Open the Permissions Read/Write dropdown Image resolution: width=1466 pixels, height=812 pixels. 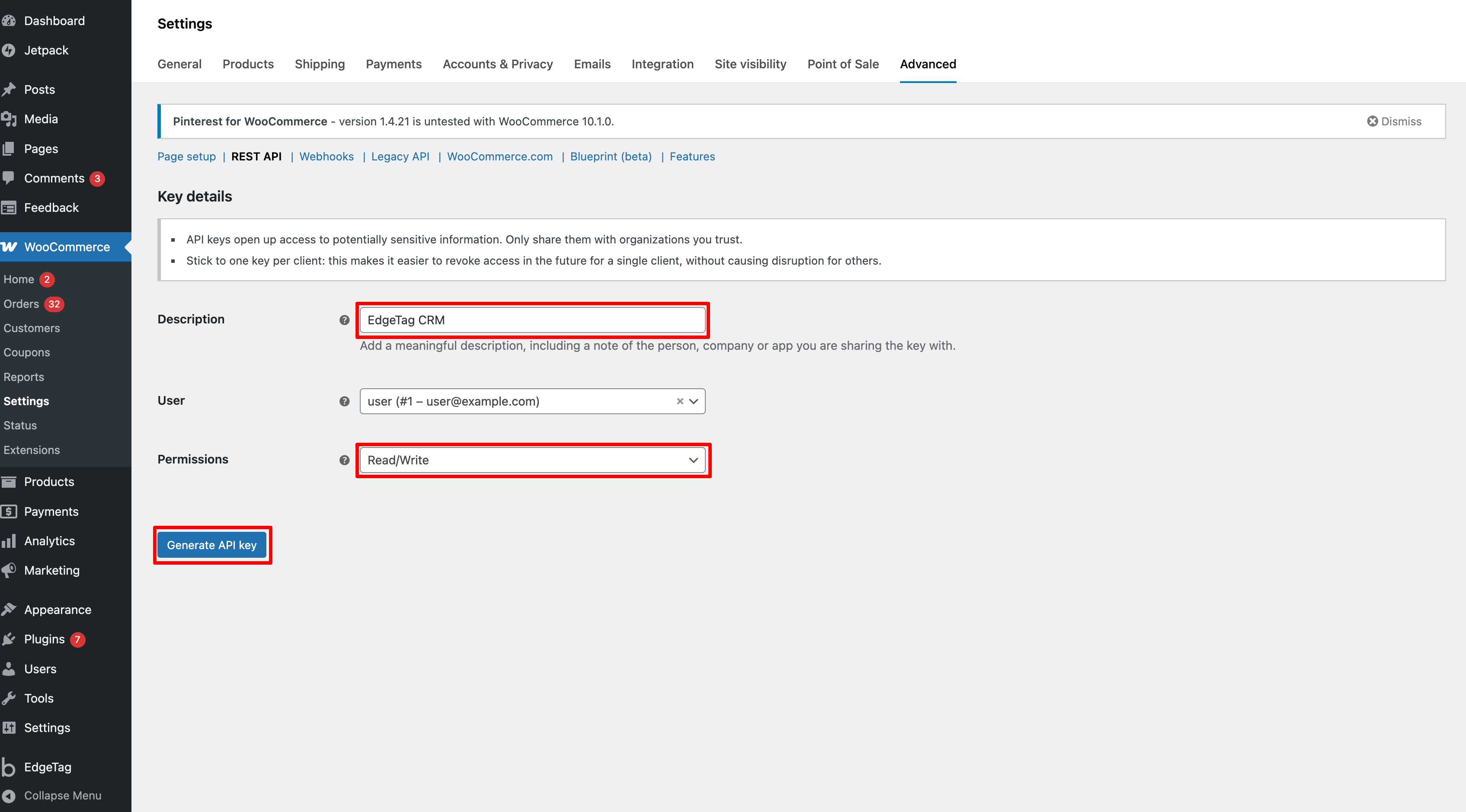pyautogui.click(x=531, y=460)
